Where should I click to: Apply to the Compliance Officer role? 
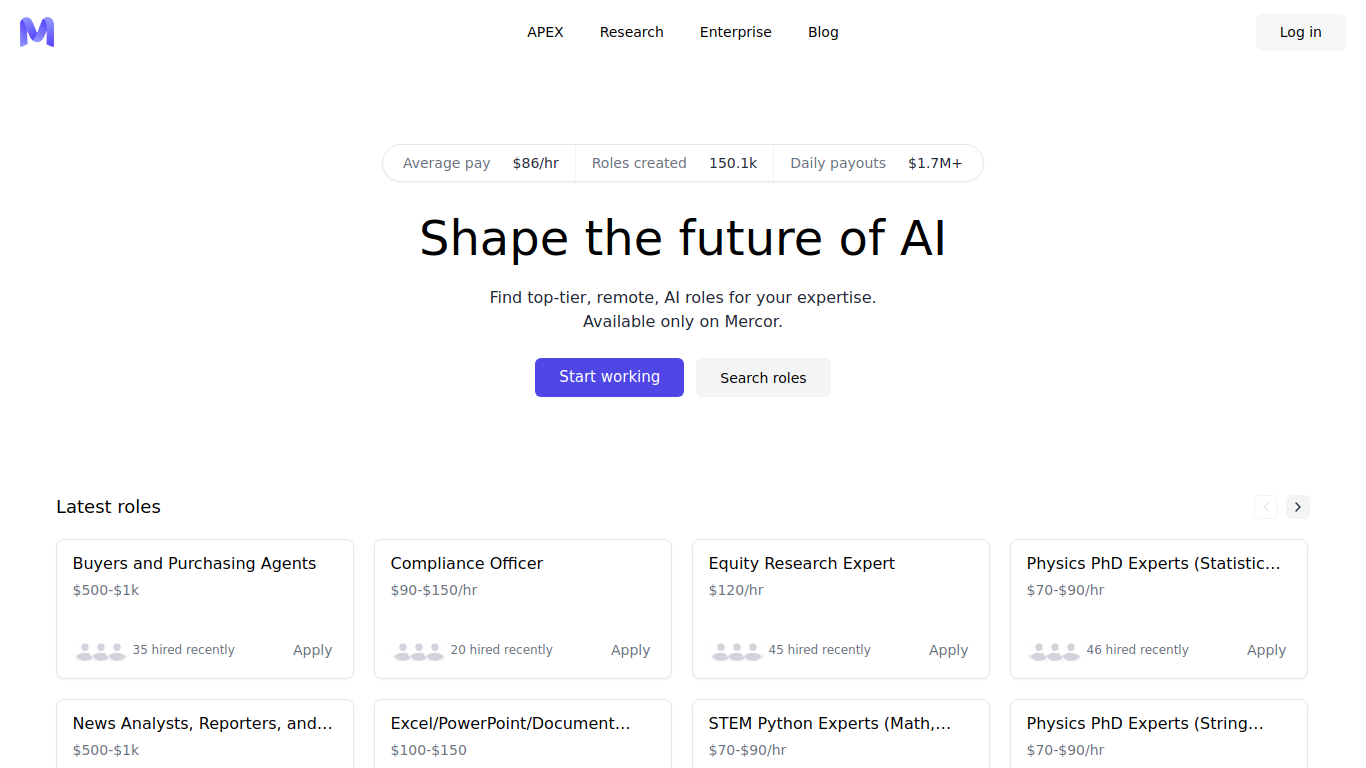coord(630,650)
